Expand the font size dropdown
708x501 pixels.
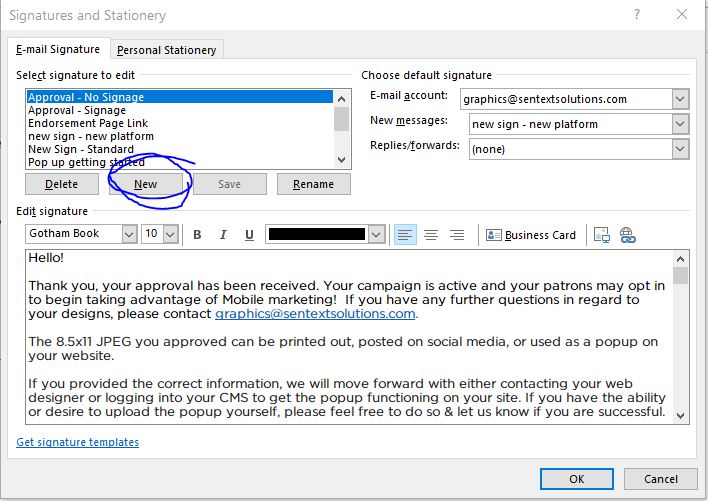click(x=170, y=234)
